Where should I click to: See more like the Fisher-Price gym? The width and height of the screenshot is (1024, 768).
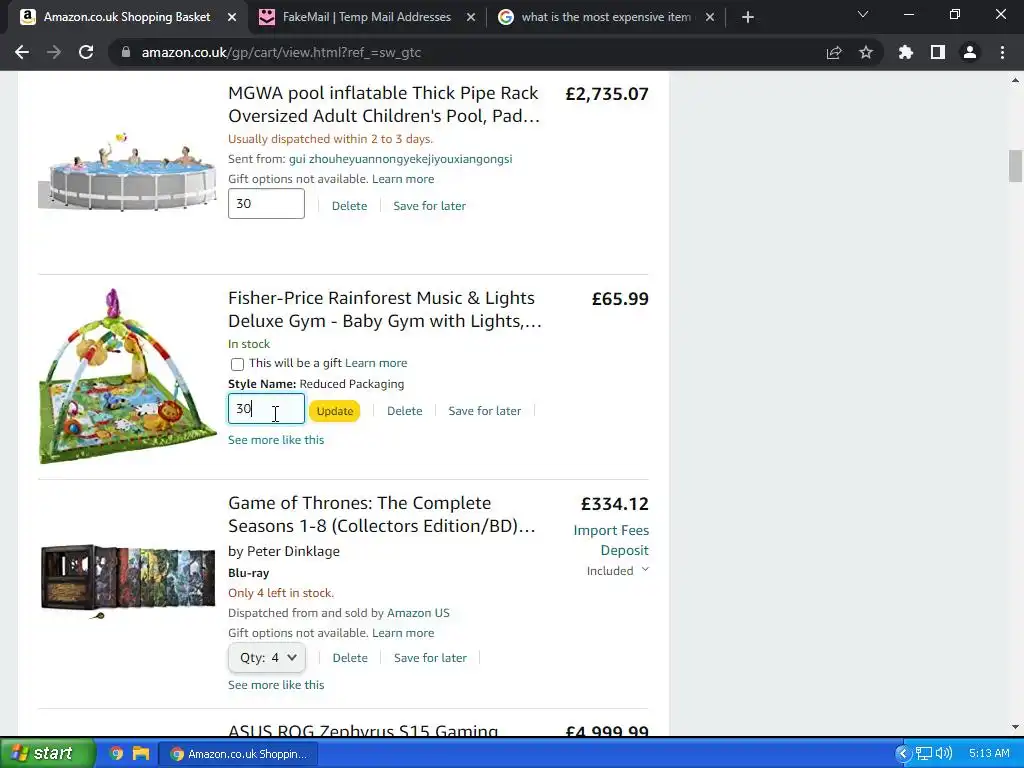(x=276, y=440)
